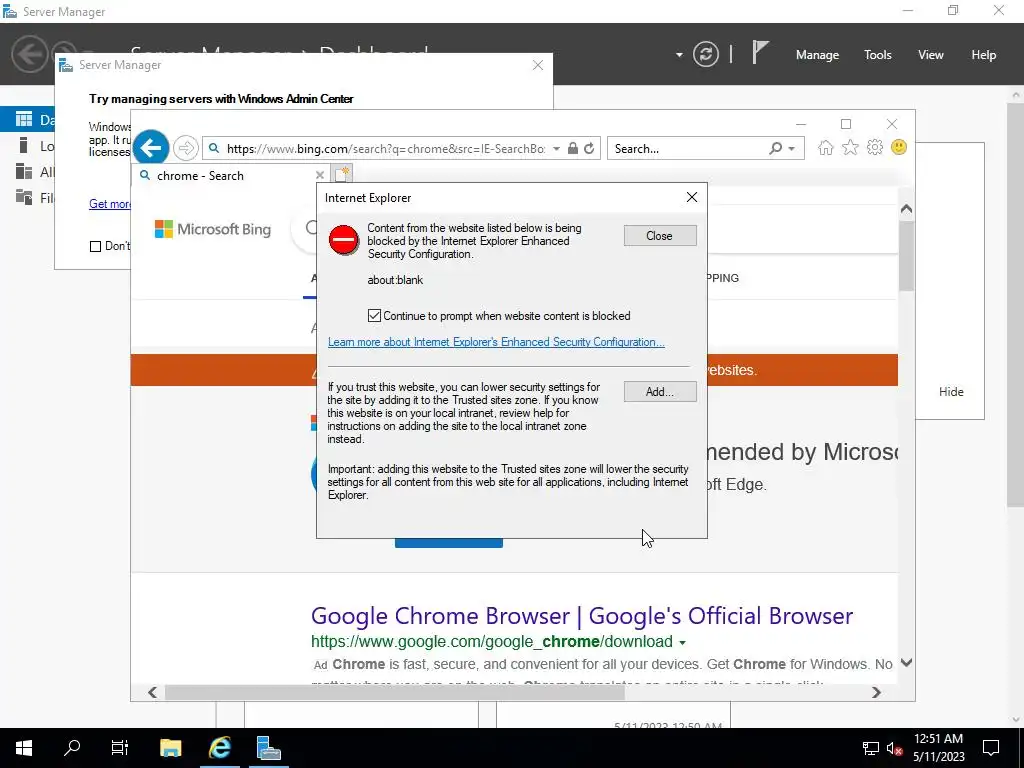
Task: Close the Windows Admin Center popup
Action: (537, 65)
